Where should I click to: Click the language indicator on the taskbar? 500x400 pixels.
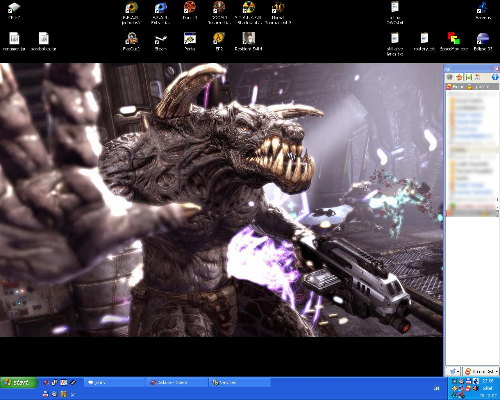click(x=437, y=388)
